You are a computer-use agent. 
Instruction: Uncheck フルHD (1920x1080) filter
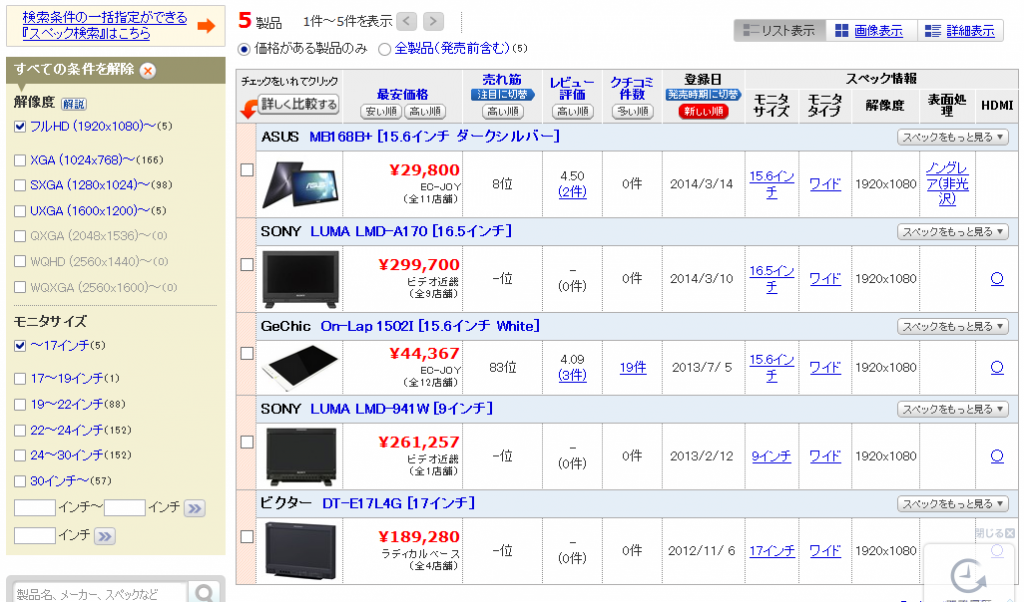tap(20, 127)
